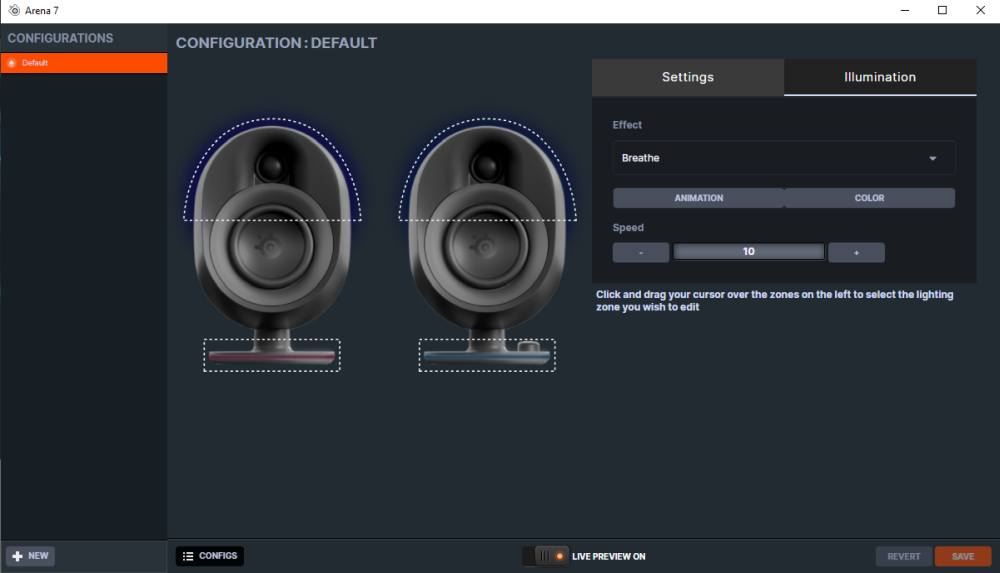Click the speed slider showing 10

pyautogui.click(x=748, y=252)
